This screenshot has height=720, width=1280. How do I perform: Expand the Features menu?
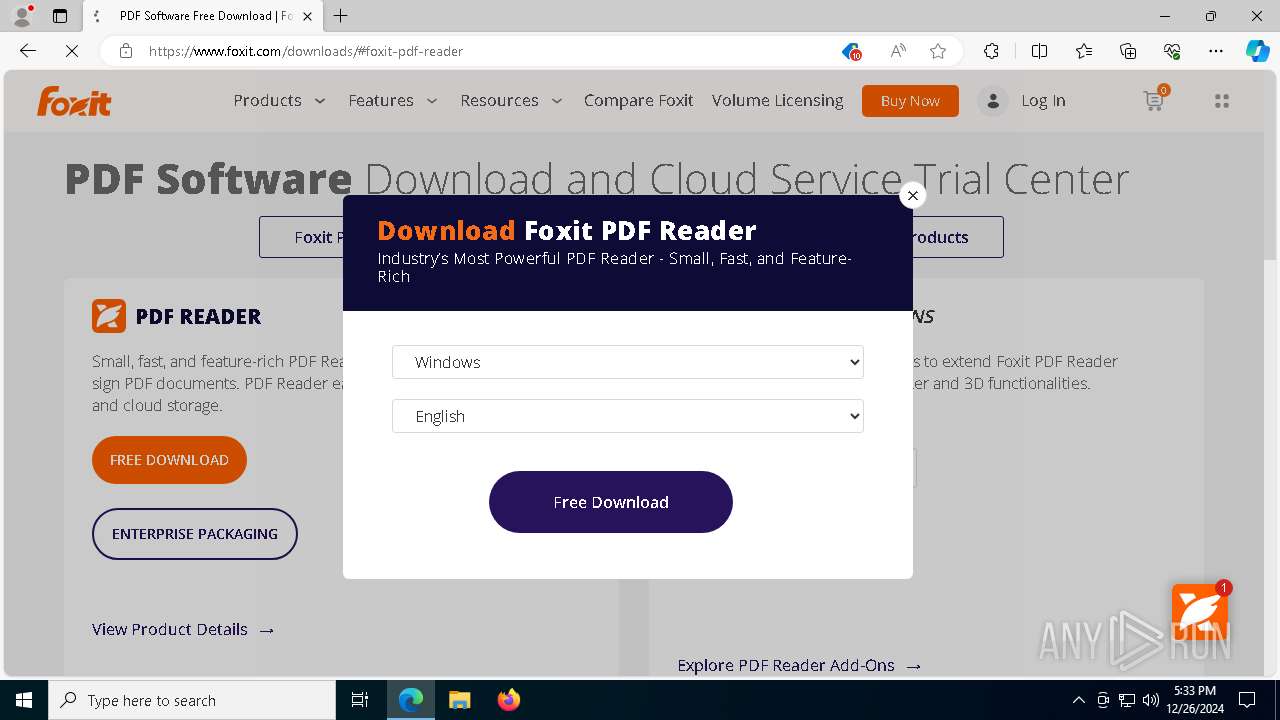393,100
